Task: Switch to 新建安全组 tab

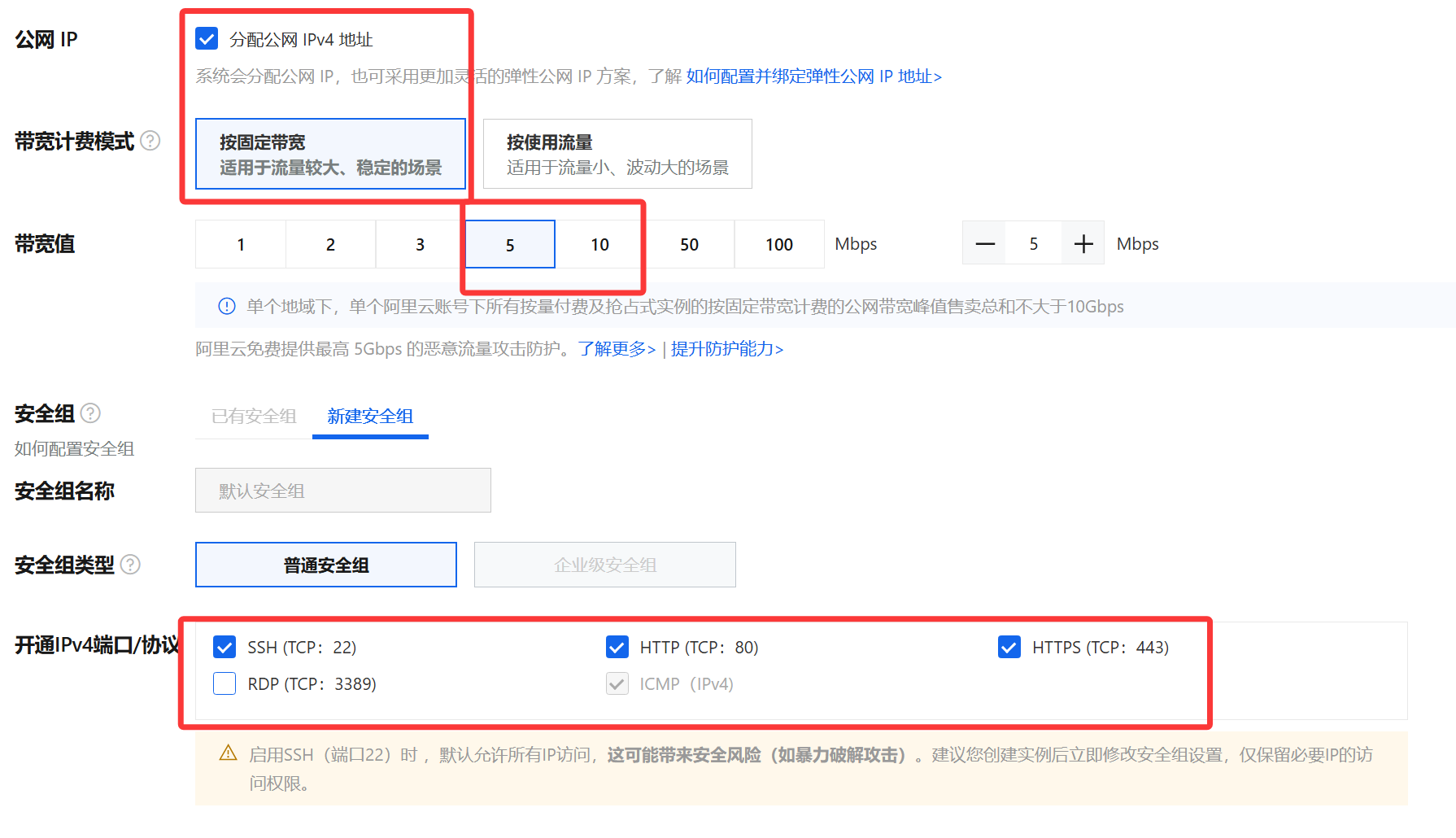Action: 370,417
